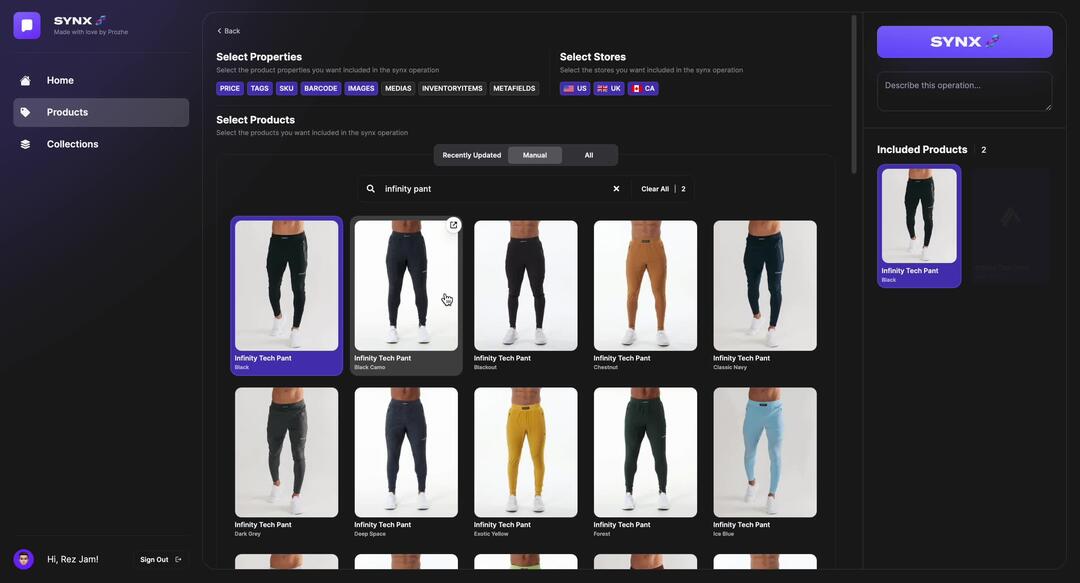Image resolution: width=1080 pixels, height=583 pixels.
Task: Deselect the Infinity Tech Pant Black card
Action: click(287, 296)
